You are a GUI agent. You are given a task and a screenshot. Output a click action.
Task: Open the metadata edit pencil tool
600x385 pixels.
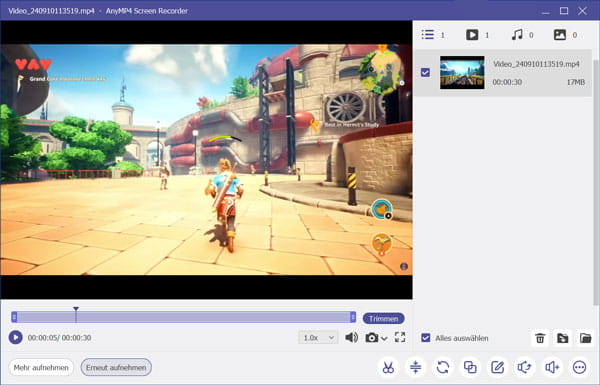pyautogui.click(x=497, y=367)
